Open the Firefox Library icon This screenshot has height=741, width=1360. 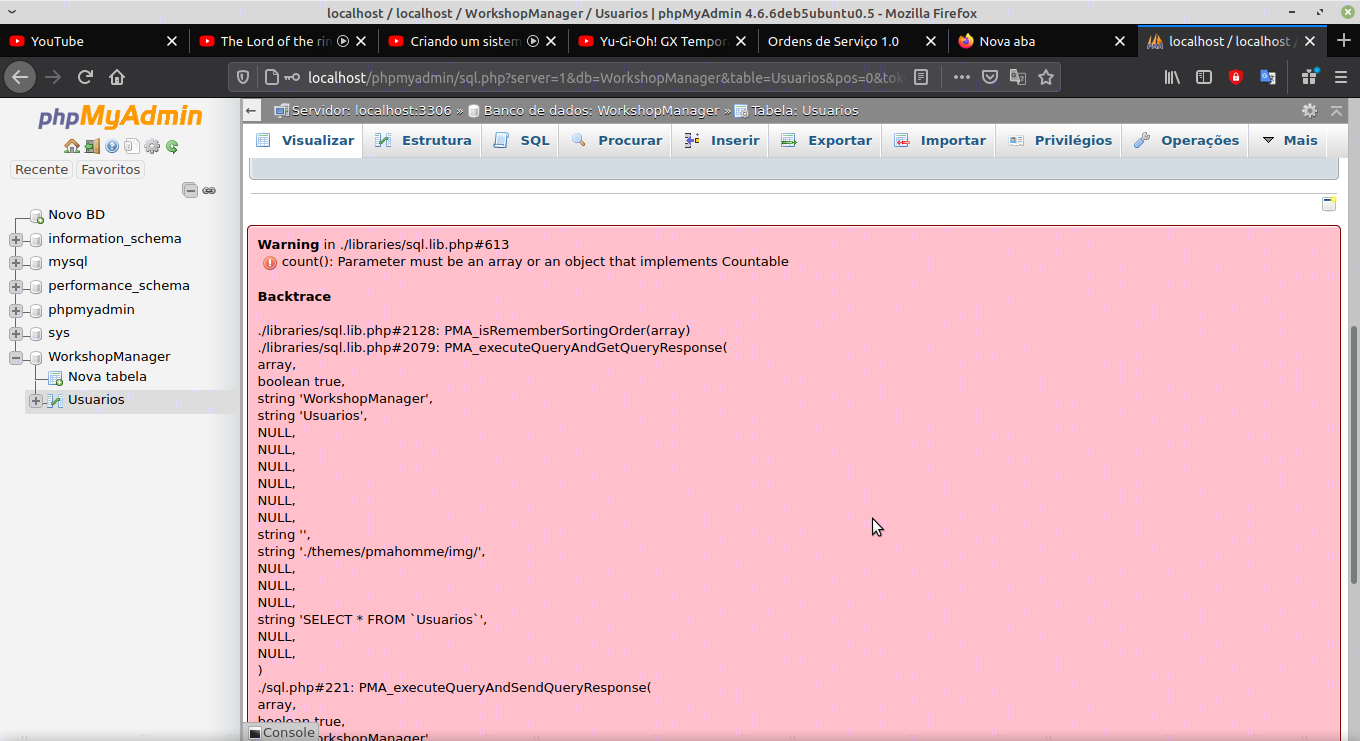point(1173,77)
